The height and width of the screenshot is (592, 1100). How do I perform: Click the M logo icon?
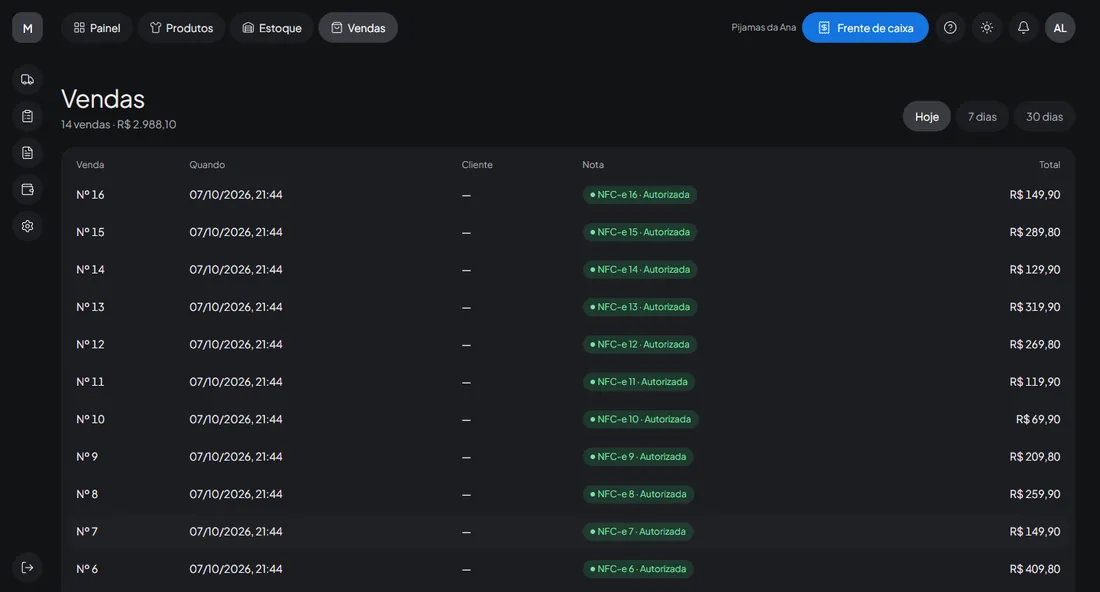pos(27,28)
